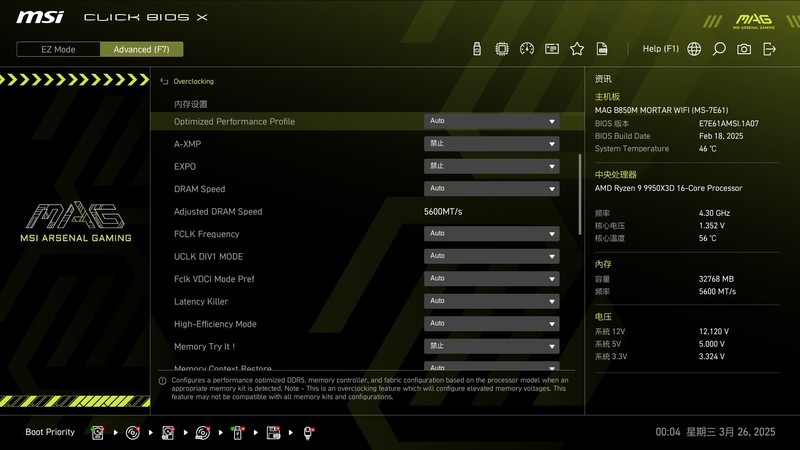Click 5.000 V system voltage value
The height and width of the screenshot is (450, 800).
pos(712,344)
